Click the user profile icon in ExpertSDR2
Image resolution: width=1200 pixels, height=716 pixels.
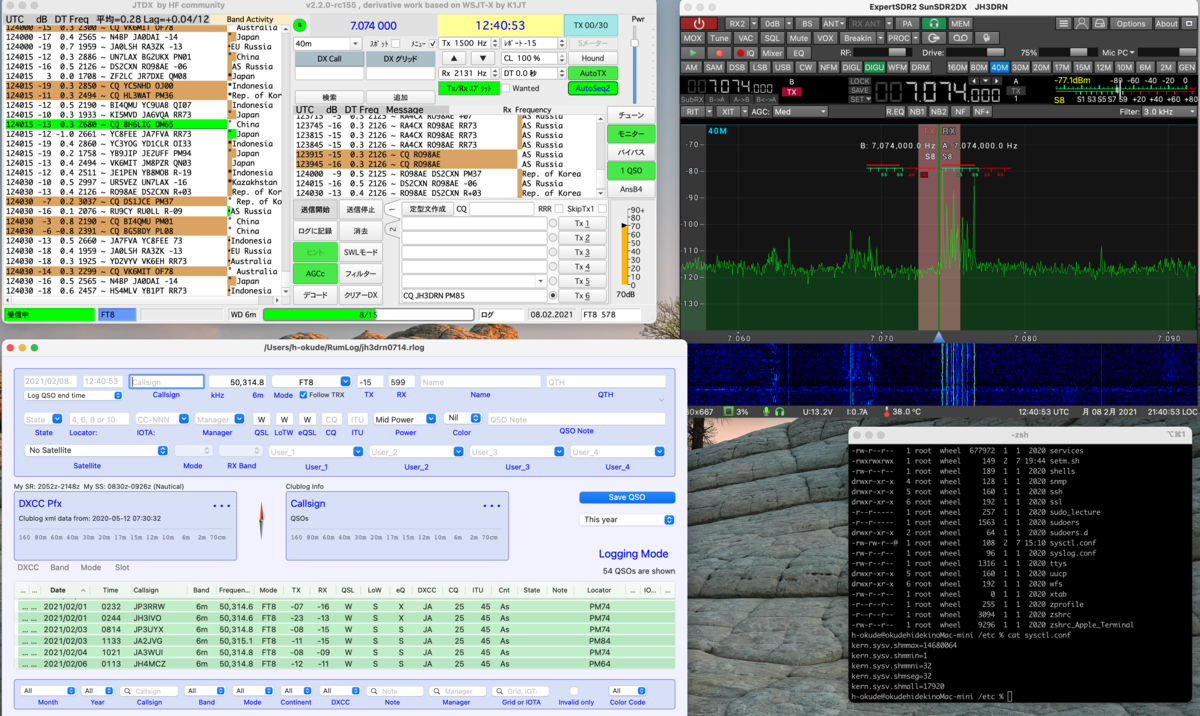[1082, 23]
